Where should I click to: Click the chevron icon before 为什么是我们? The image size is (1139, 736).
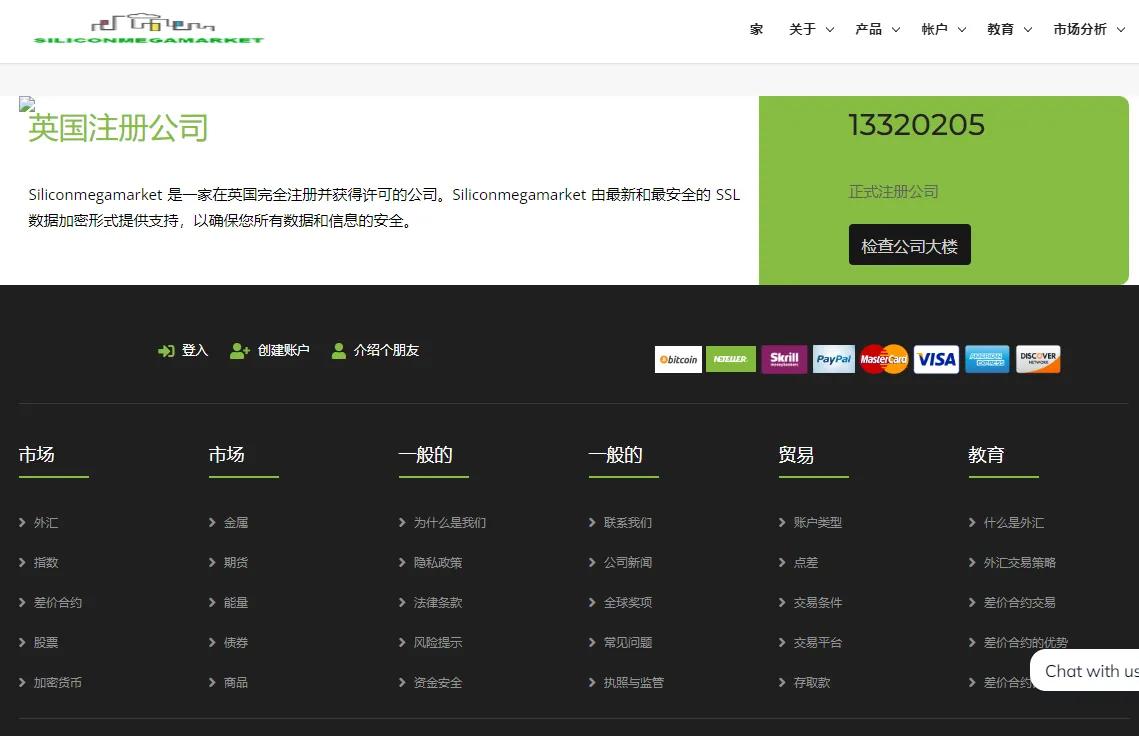(x=402, y=522)
